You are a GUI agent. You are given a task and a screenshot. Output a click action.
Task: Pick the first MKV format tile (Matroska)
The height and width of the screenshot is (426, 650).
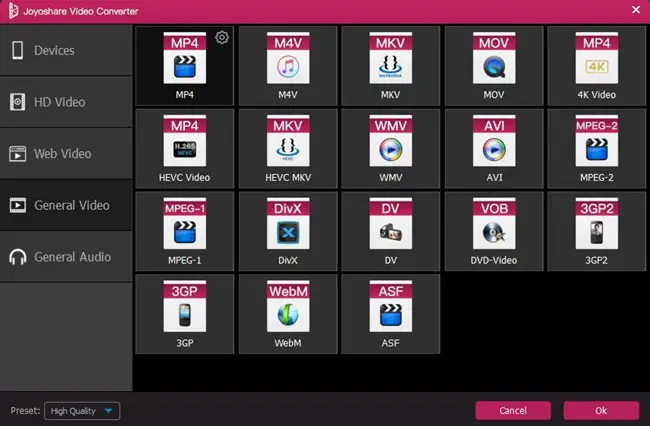(390, 66)
